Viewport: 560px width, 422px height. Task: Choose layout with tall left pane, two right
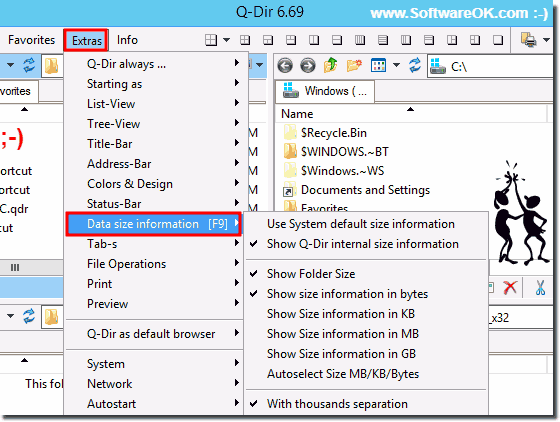pos(452,40)
